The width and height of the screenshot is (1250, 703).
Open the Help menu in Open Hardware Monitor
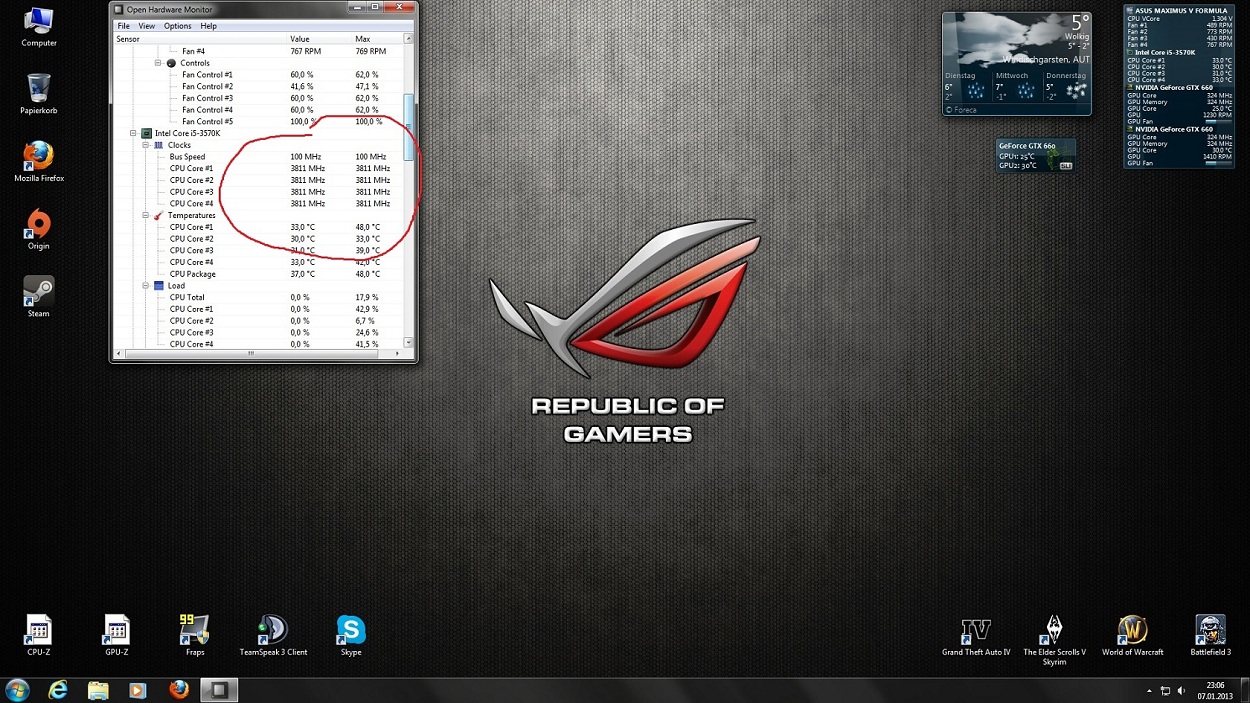[x=208, y=26]
